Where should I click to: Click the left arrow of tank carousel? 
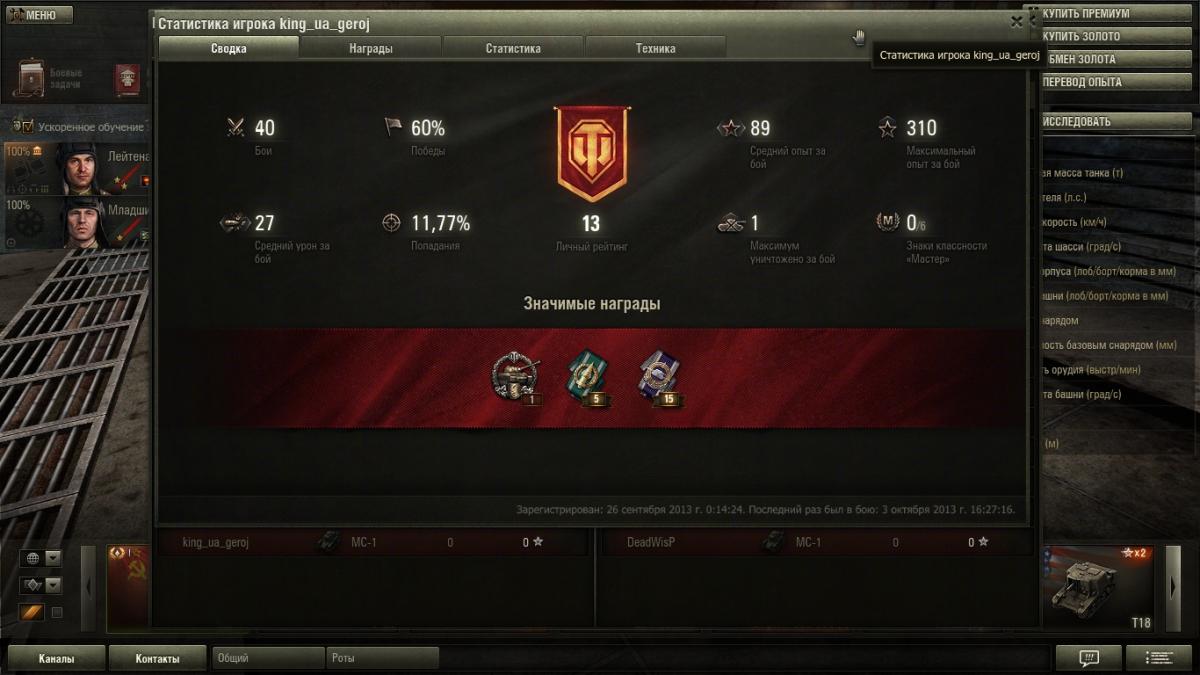88,587
